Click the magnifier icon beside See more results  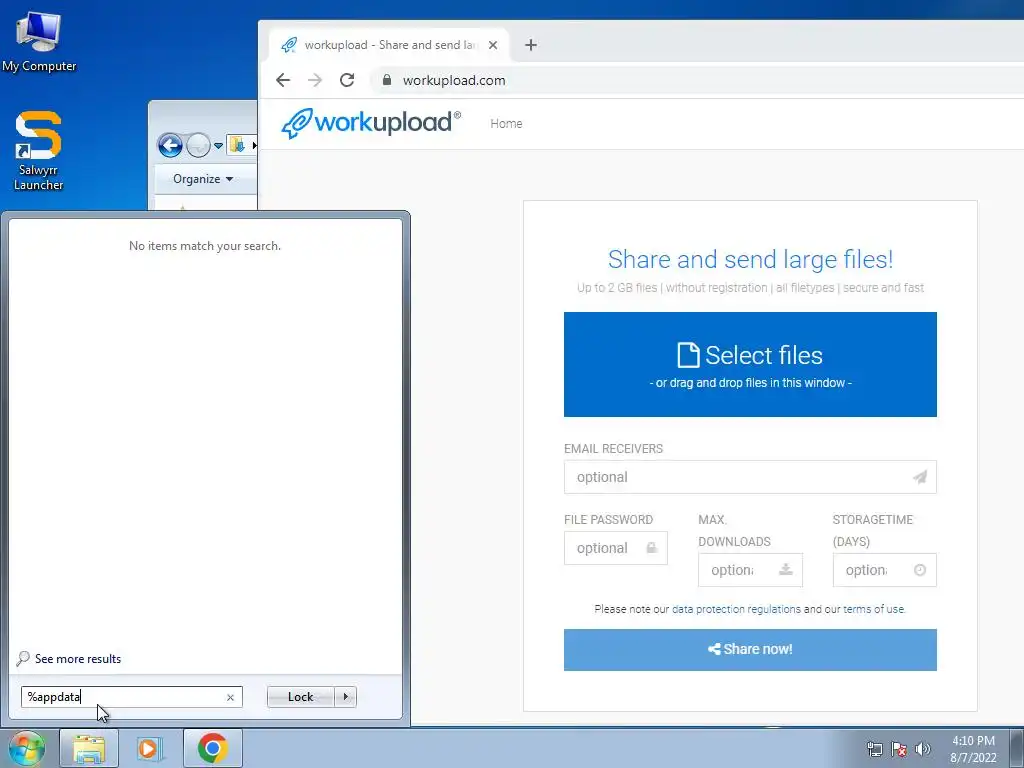[23, 658]
